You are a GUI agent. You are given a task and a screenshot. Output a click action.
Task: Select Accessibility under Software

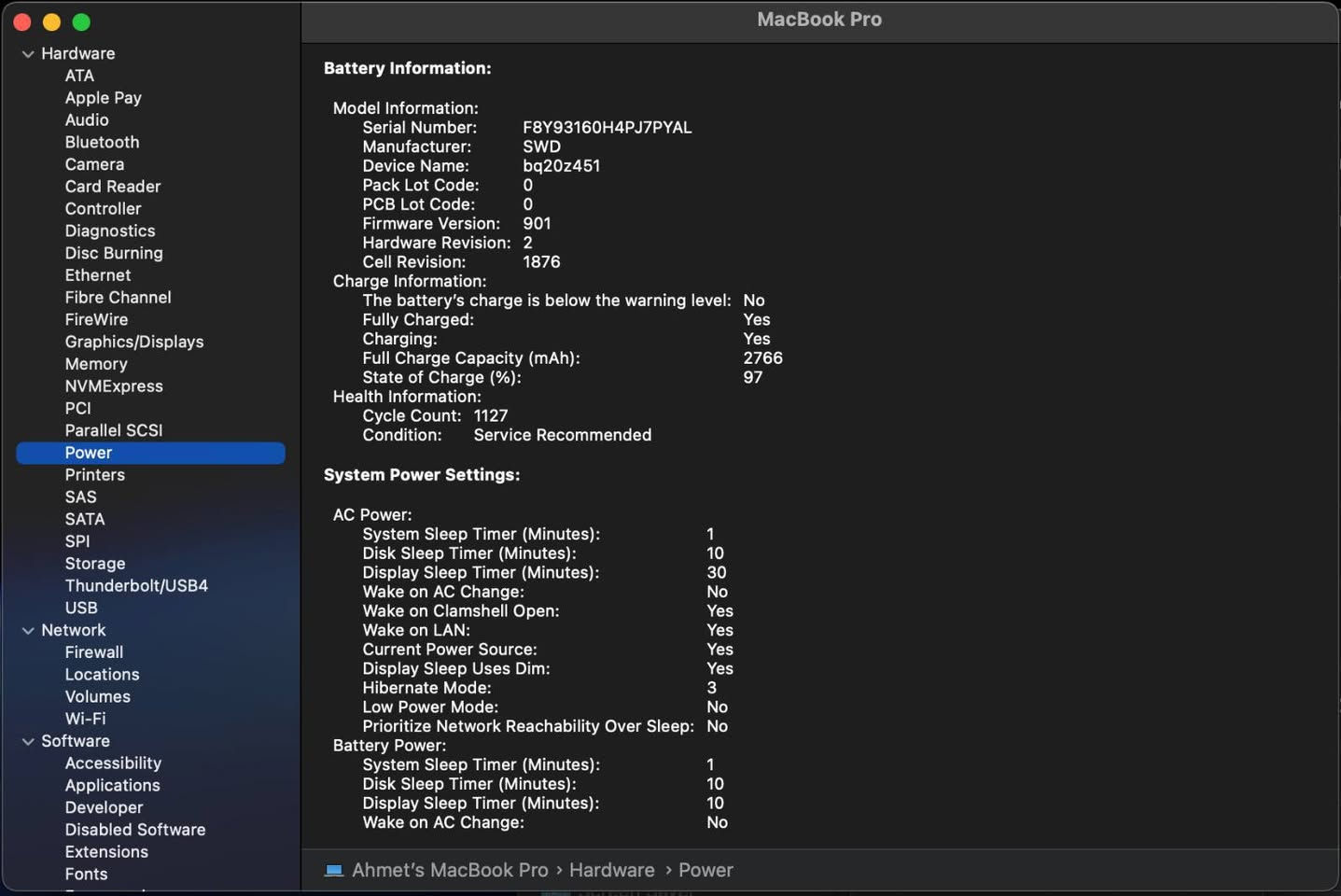(113, 763)
